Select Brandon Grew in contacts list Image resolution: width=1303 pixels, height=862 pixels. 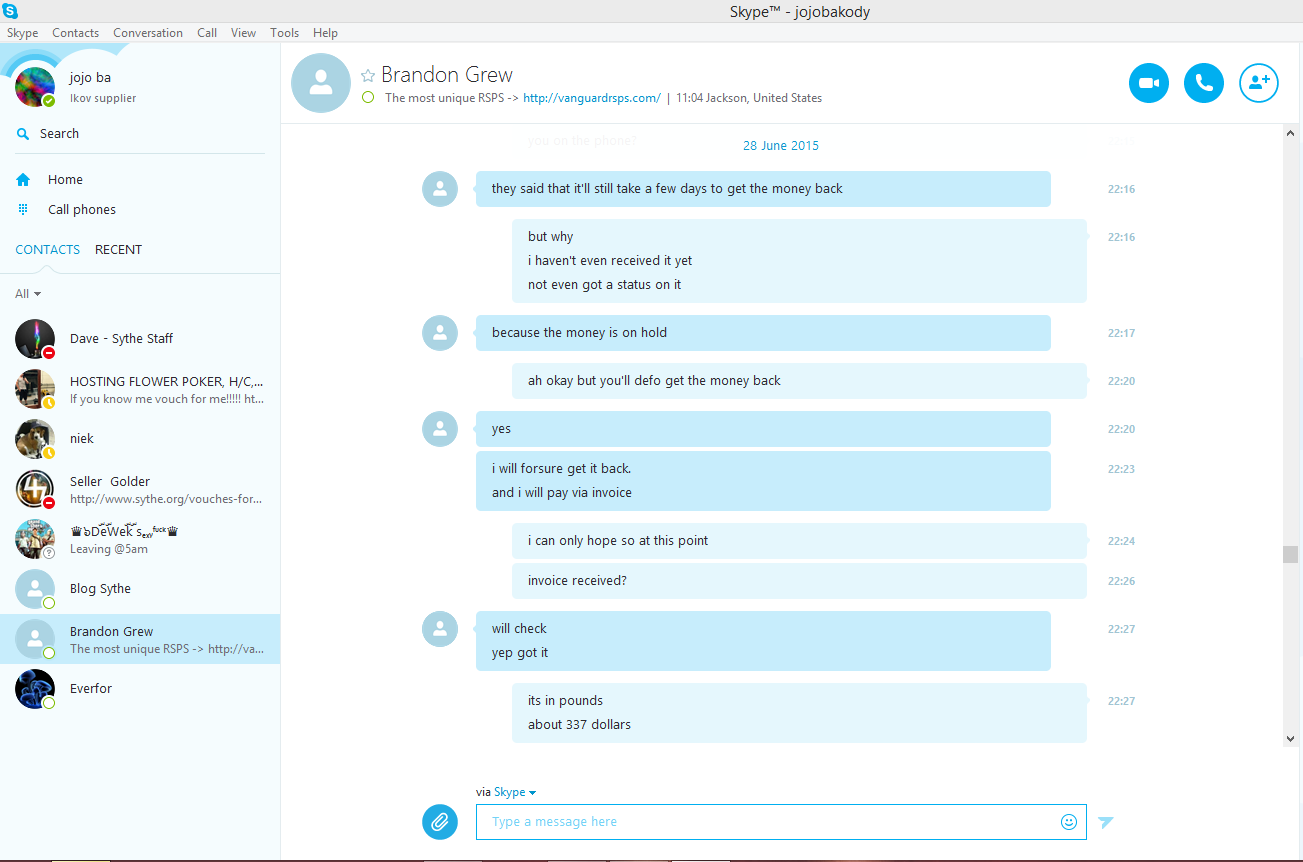pyautogui.click(x=140, y=639)
